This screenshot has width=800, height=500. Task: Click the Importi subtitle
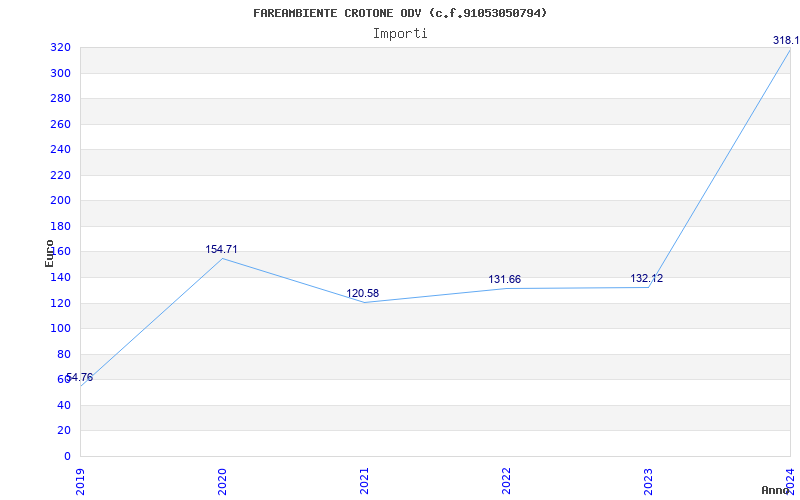400,34
